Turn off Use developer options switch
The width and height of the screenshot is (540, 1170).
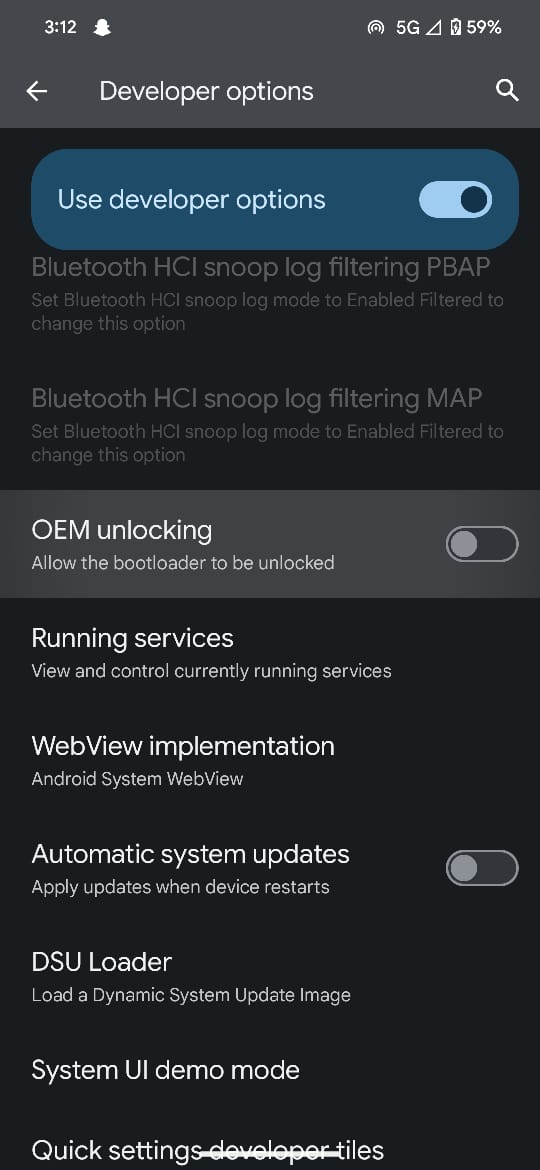(456, 200)
